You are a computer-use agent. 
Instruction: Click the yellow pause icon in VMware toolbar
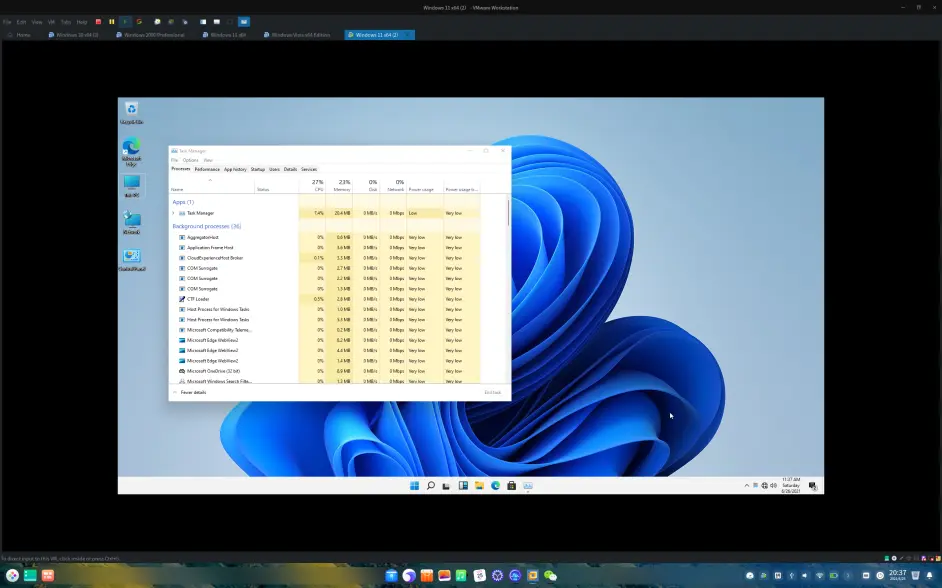112,22
